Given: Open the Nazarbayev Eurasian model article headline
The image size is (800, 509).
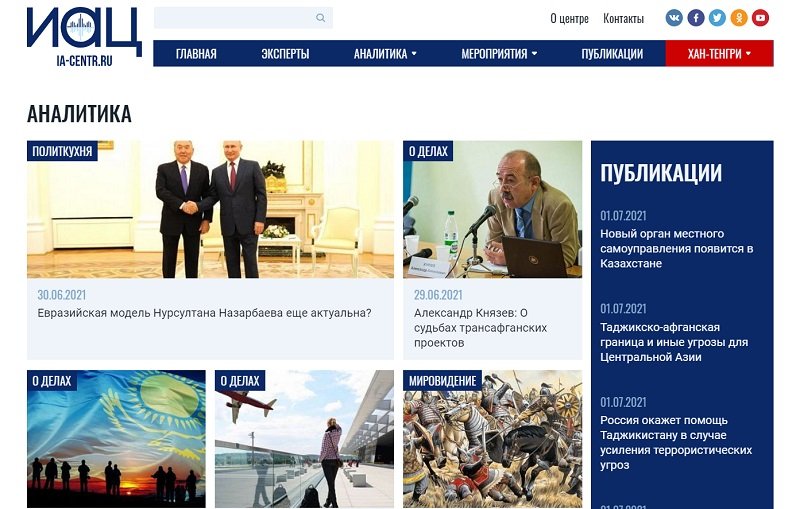Looking at the screenshot, I should click(x=204, y=313).
